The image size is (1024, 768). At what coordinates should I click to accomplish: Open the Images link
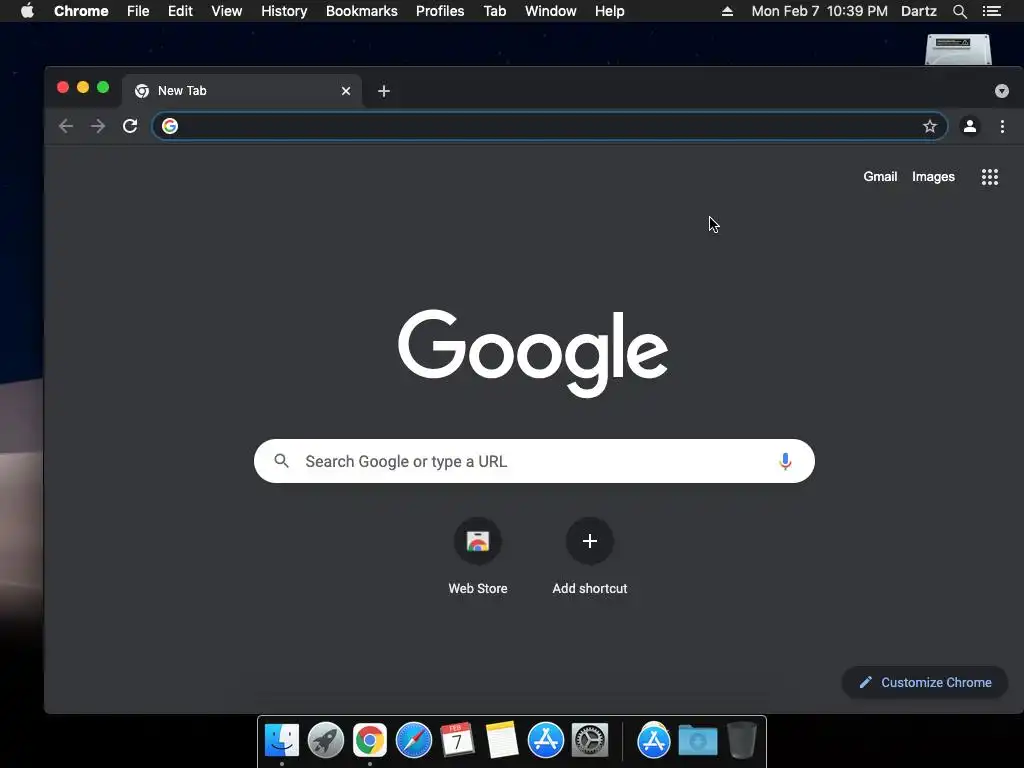933,176
